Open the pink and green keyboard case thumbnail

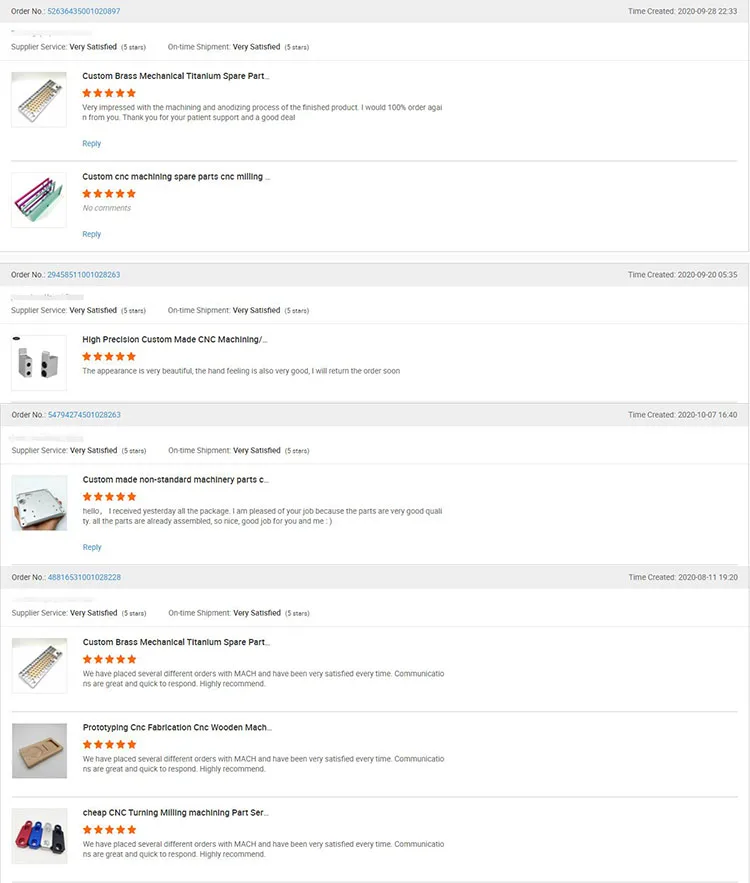point(39,199)
